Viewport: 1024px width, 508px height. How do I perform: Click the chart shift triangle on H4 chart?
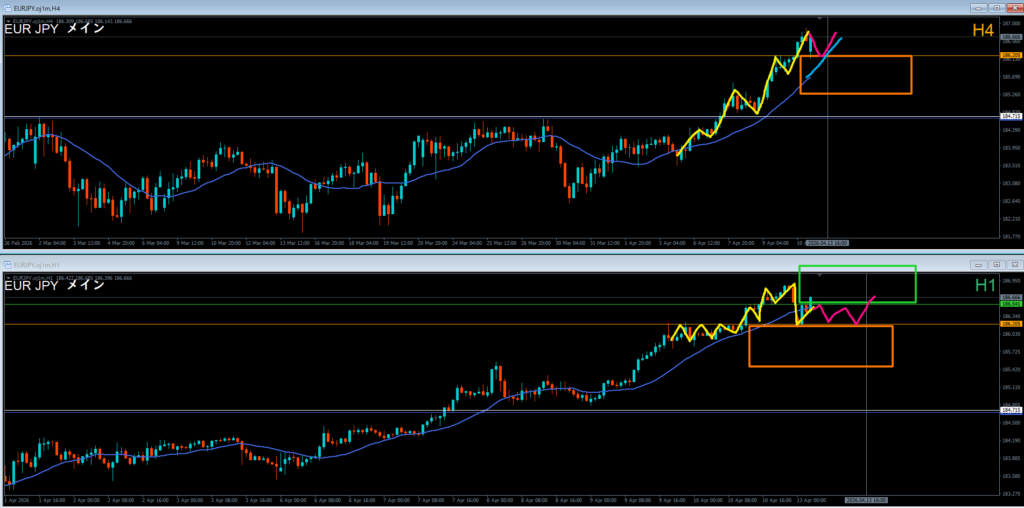(x=821, y=18)
